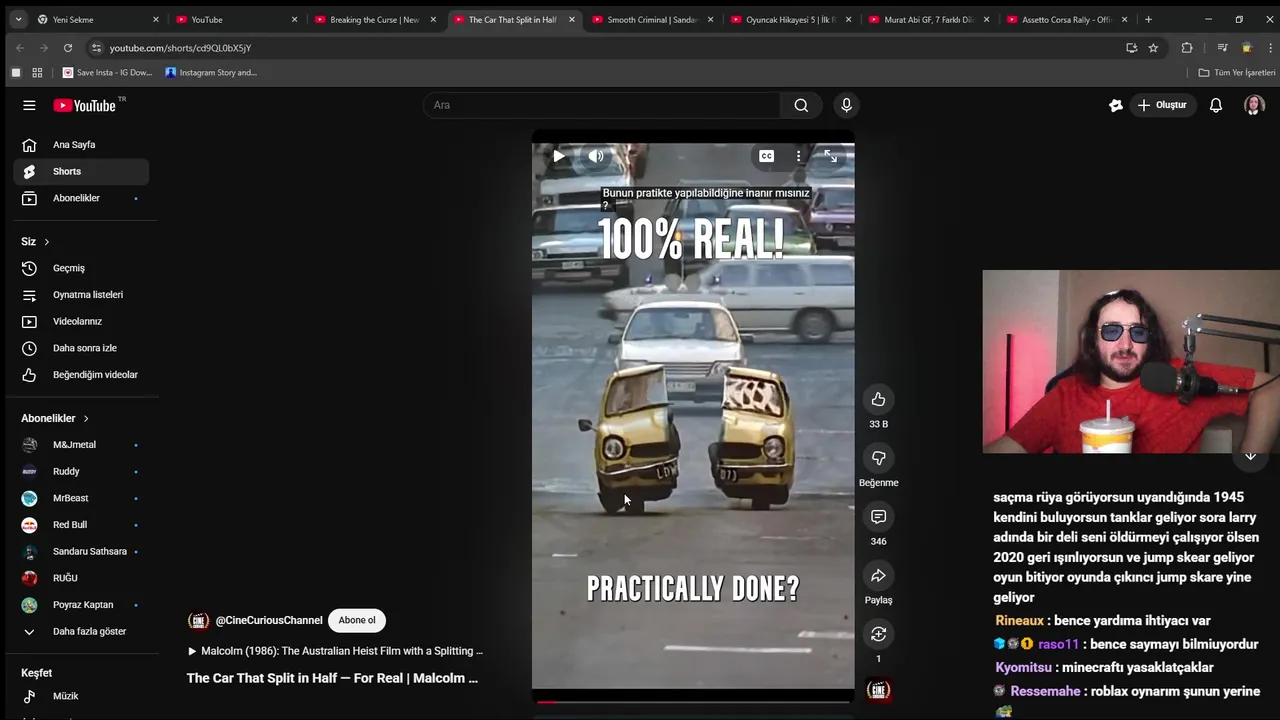Open Oynatma listeleri playlists

click(82, 295)
